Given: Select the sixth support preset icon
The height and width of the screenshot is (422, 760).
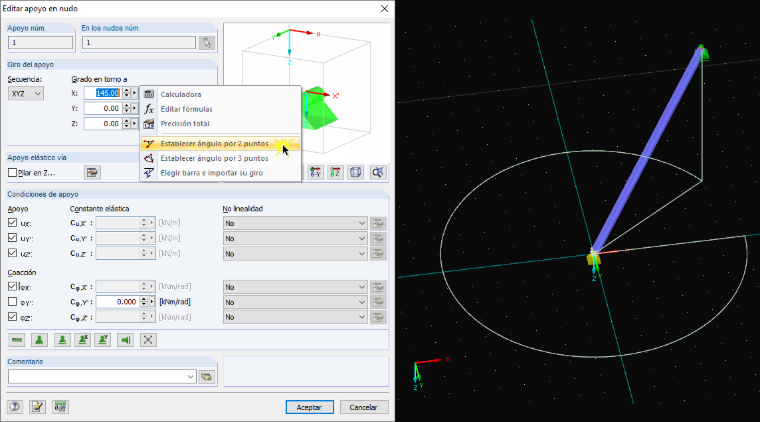Looking at the screenshot, I should pos(126,340).
